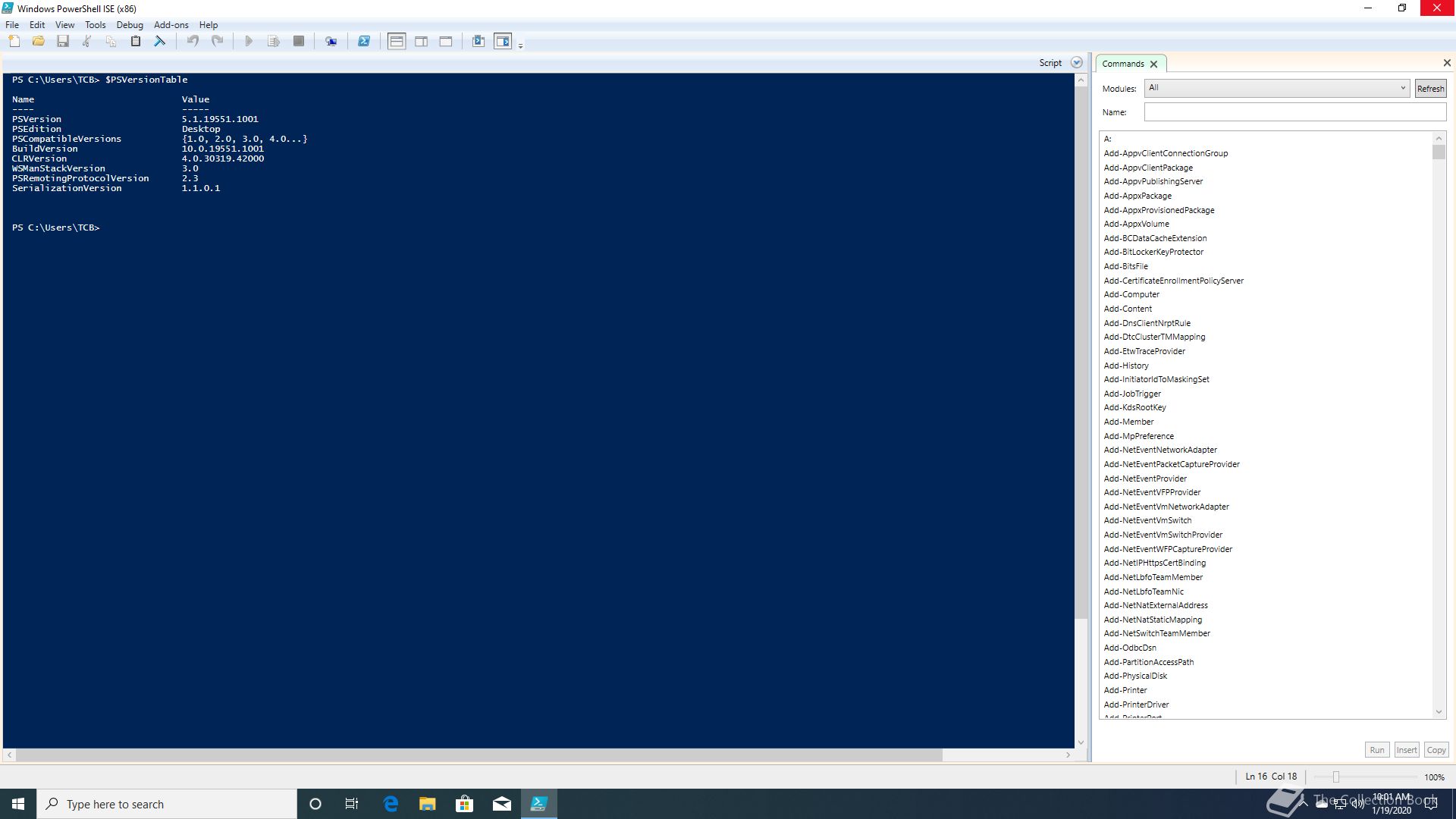Open Task View from the taskbar
The image size is (1456, 819).
352,804
